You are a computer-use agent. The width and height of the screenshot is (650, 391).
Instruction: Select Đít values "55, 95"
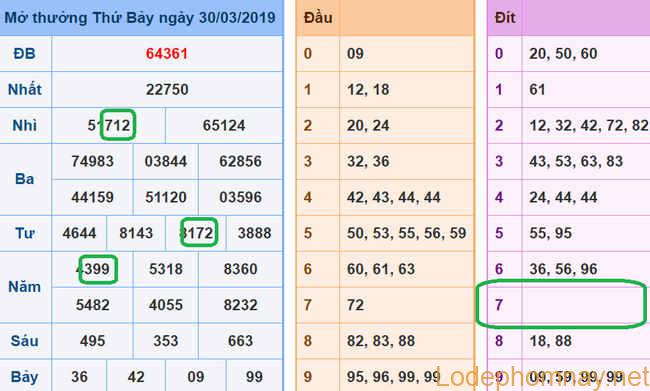click(550, 233)
